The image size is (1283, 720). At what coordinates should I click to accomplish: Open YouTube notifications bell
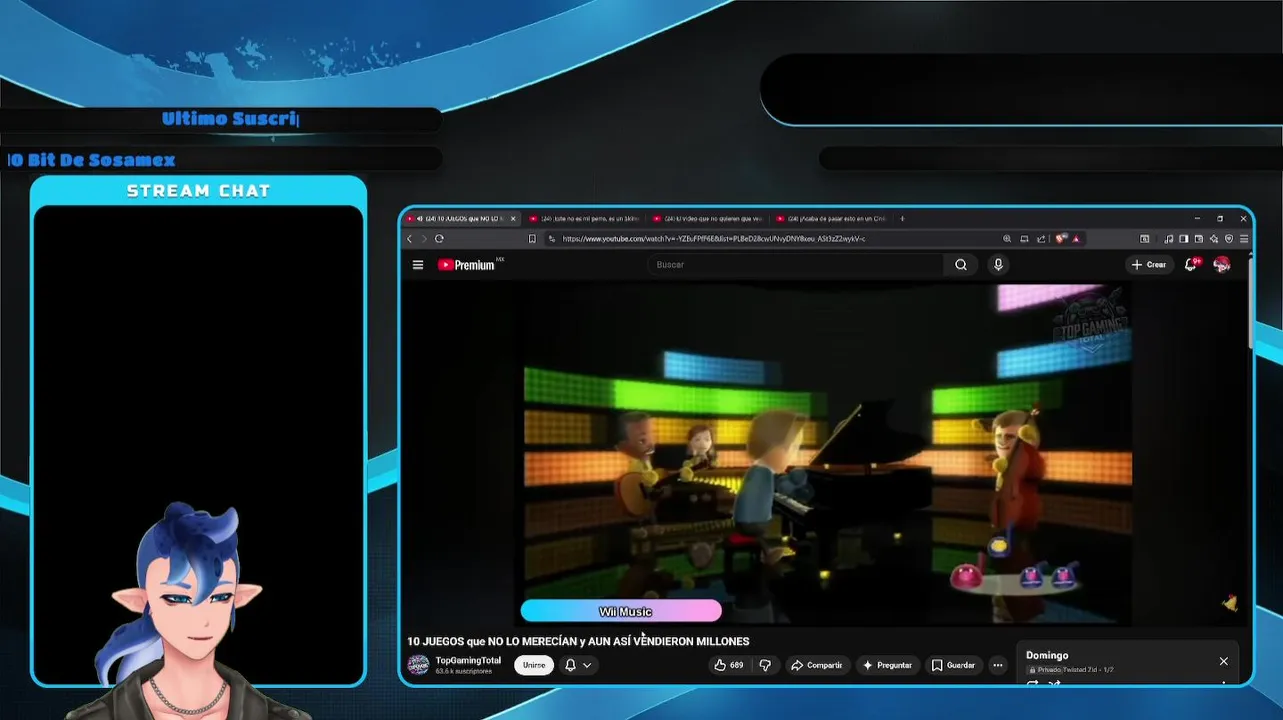(1191, 265)
